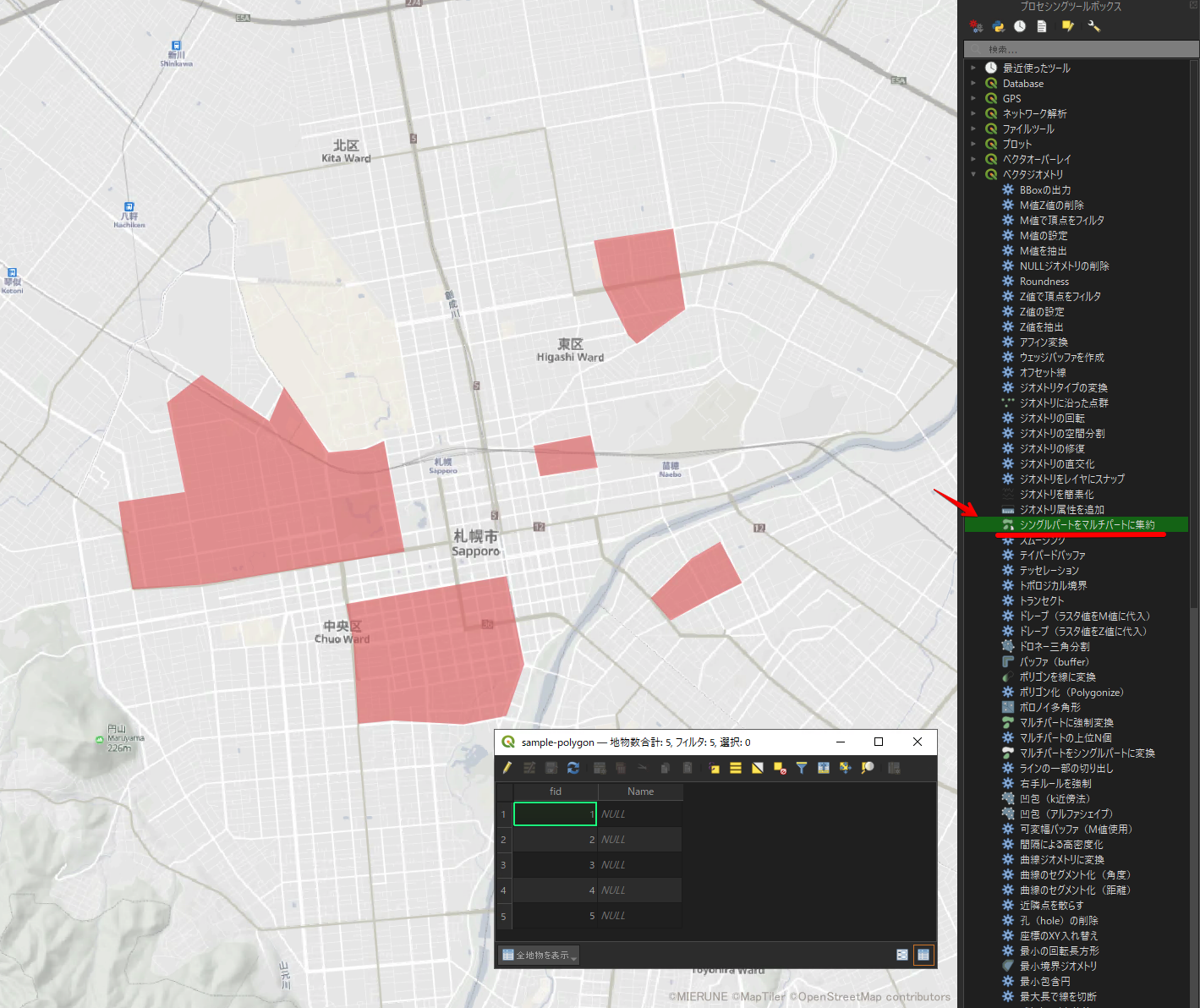Select row header number 2
This screenshot has height=1008, width=1200.
pyautogui.click(x=503, y=840)
